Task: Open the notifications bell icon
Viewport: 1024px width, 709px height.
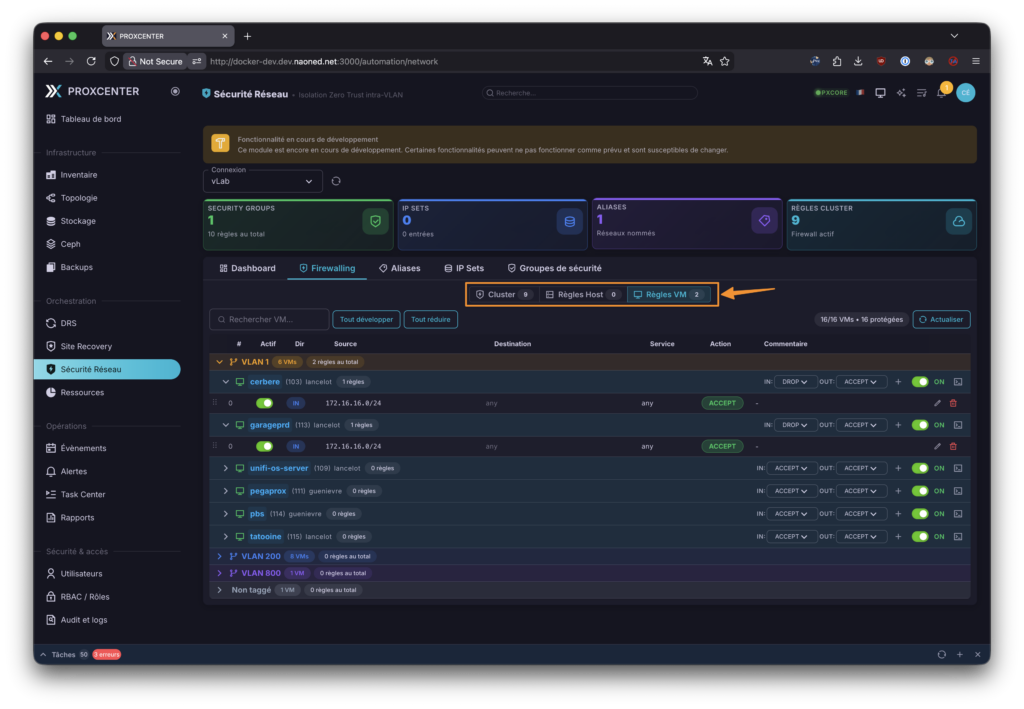Action: (941, 93)
